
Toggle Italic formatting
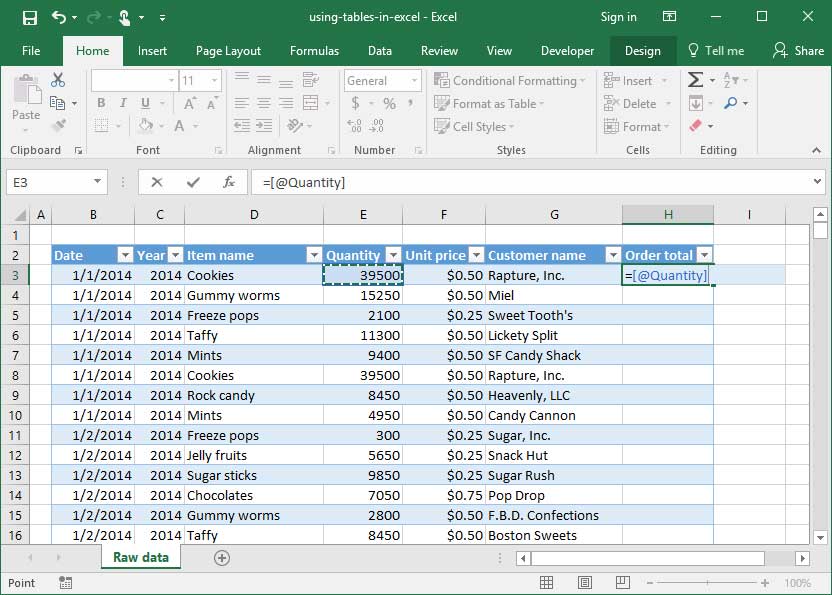coord(123,103)
